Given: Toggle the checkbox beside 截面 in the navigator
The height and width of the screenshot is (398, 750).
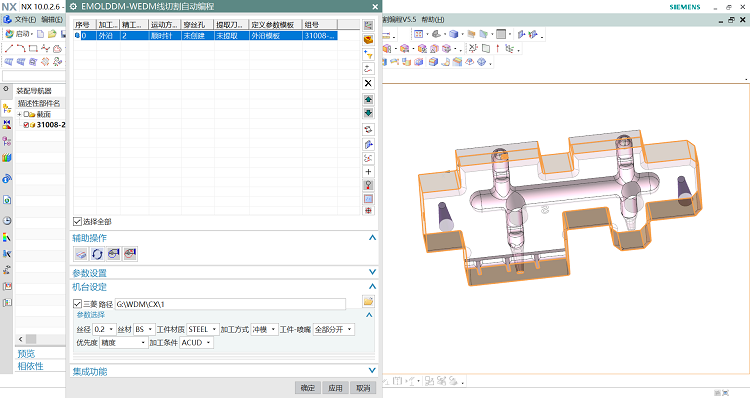Looking at the screenshot, I should pos(26,114).
